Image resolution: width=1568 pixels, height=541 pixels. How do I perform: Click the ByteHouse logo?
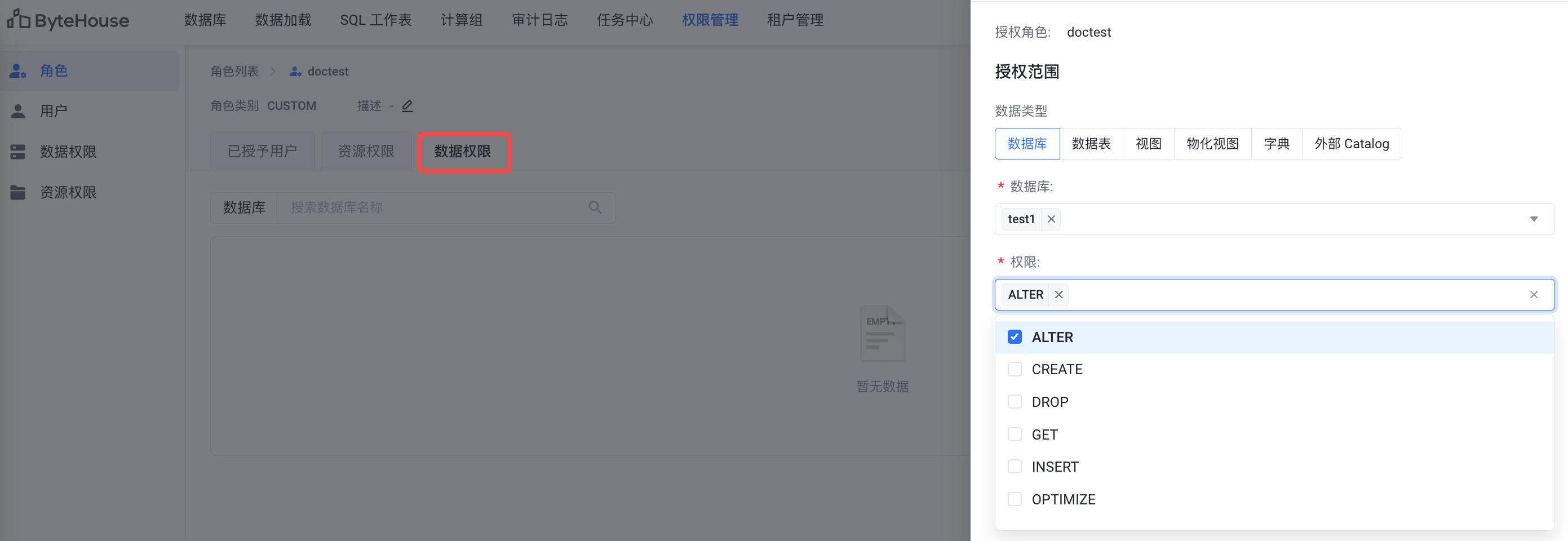click(68, 20)
